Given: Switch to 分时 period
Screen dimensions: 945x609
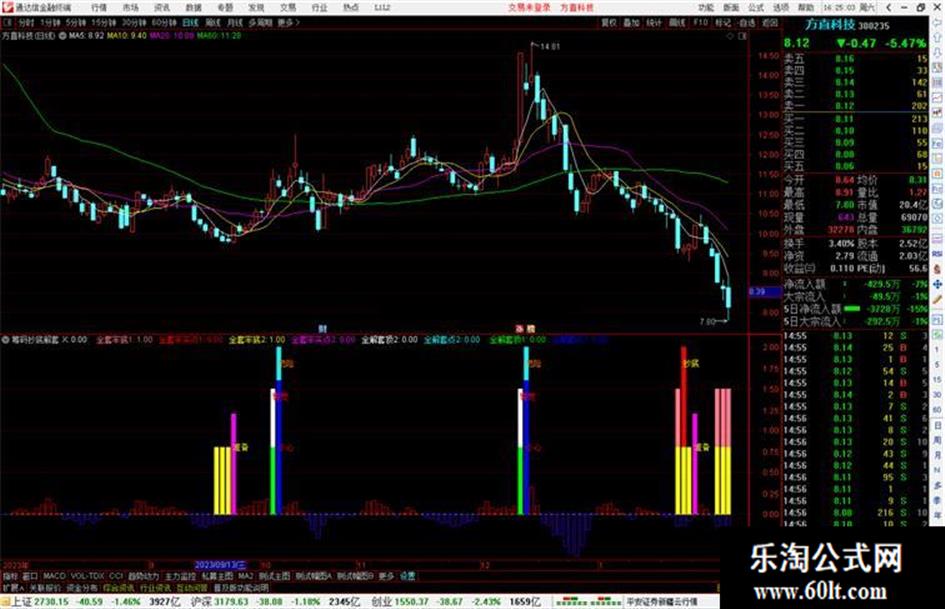Looking at the screenshot, I should tap(26, 22).
